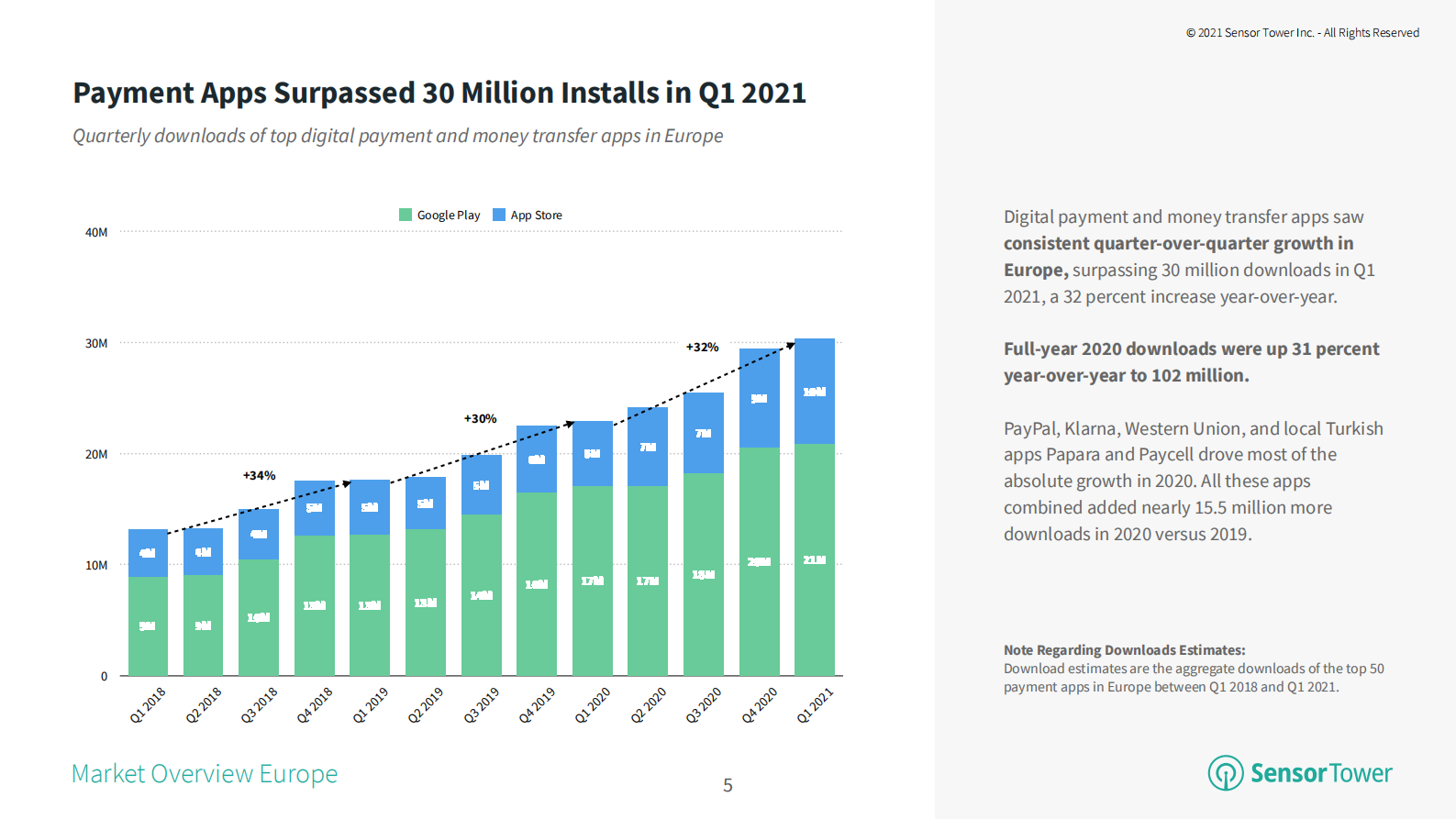Select the +32% growth annotation
This screenshot has width=1456, height=819.
[702, 347]
